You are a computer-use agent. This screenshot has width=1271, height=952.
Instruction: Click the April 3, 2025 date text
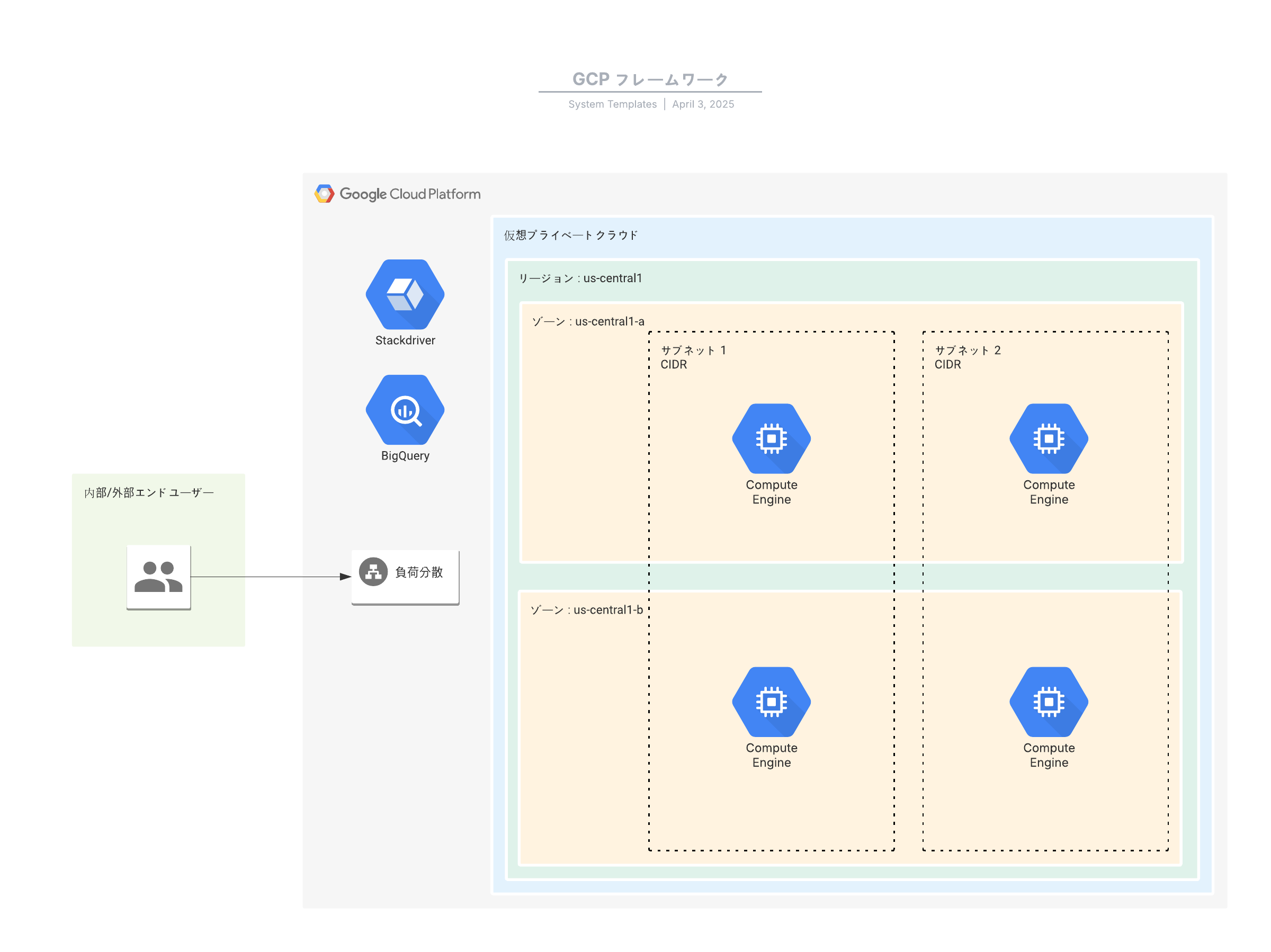coord(703,104)
